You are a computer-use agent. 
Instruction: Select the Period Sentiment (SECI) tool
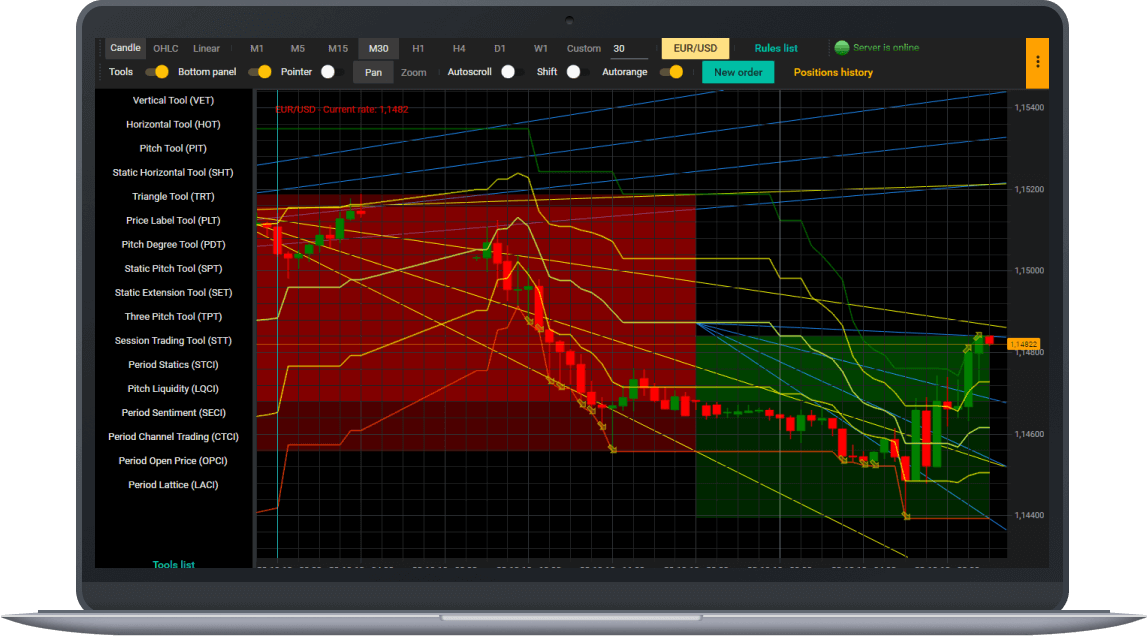[x=172, y=412]
